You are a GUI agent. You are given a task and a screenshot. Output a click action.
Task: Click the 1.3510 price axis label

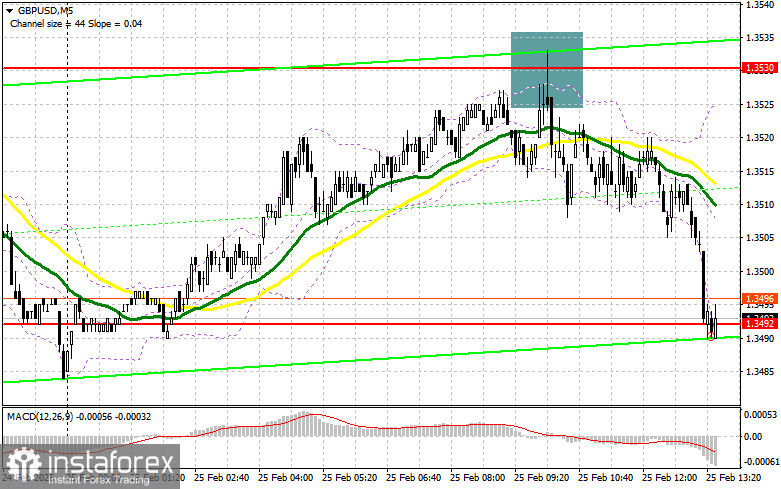click(760, 205)
